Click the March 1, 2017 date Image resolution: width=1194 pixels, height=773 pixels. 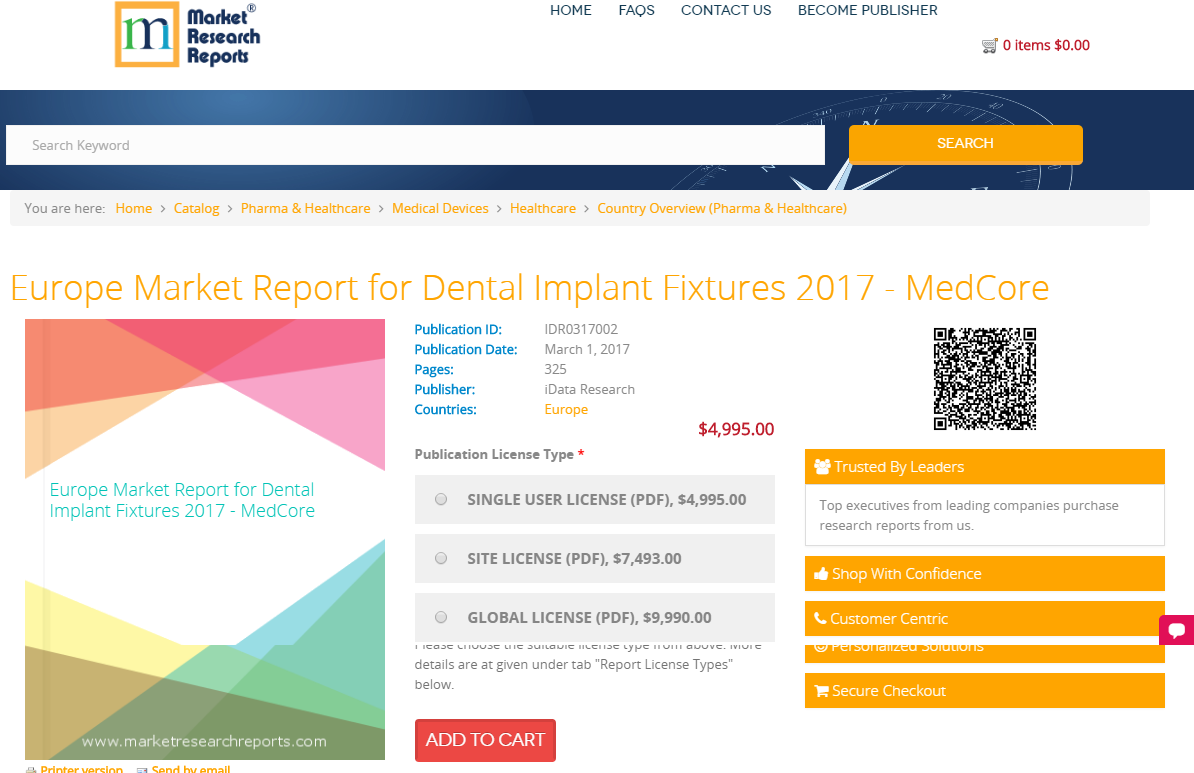click(x=587, y=350)
